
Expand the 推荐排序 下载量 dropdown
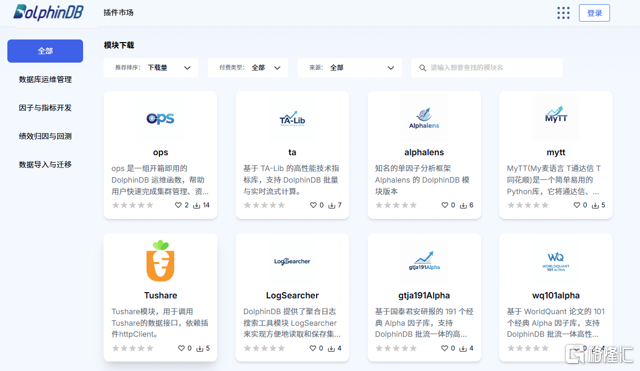pyautogui.click(x=151, y=68)
